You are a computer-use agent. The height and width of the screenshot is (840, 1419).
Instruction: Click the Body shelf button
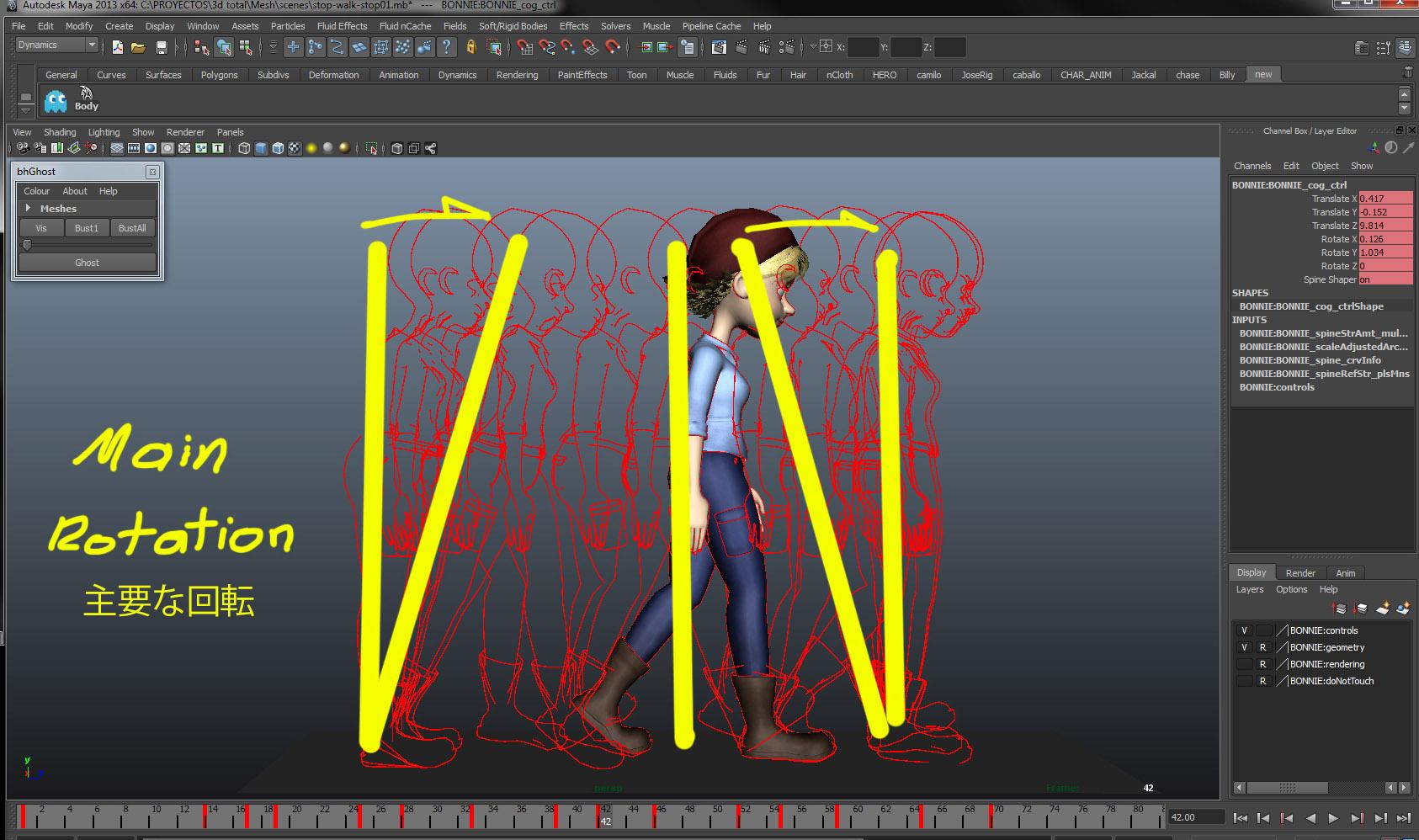pyautogui.click(x=86, y=99)
